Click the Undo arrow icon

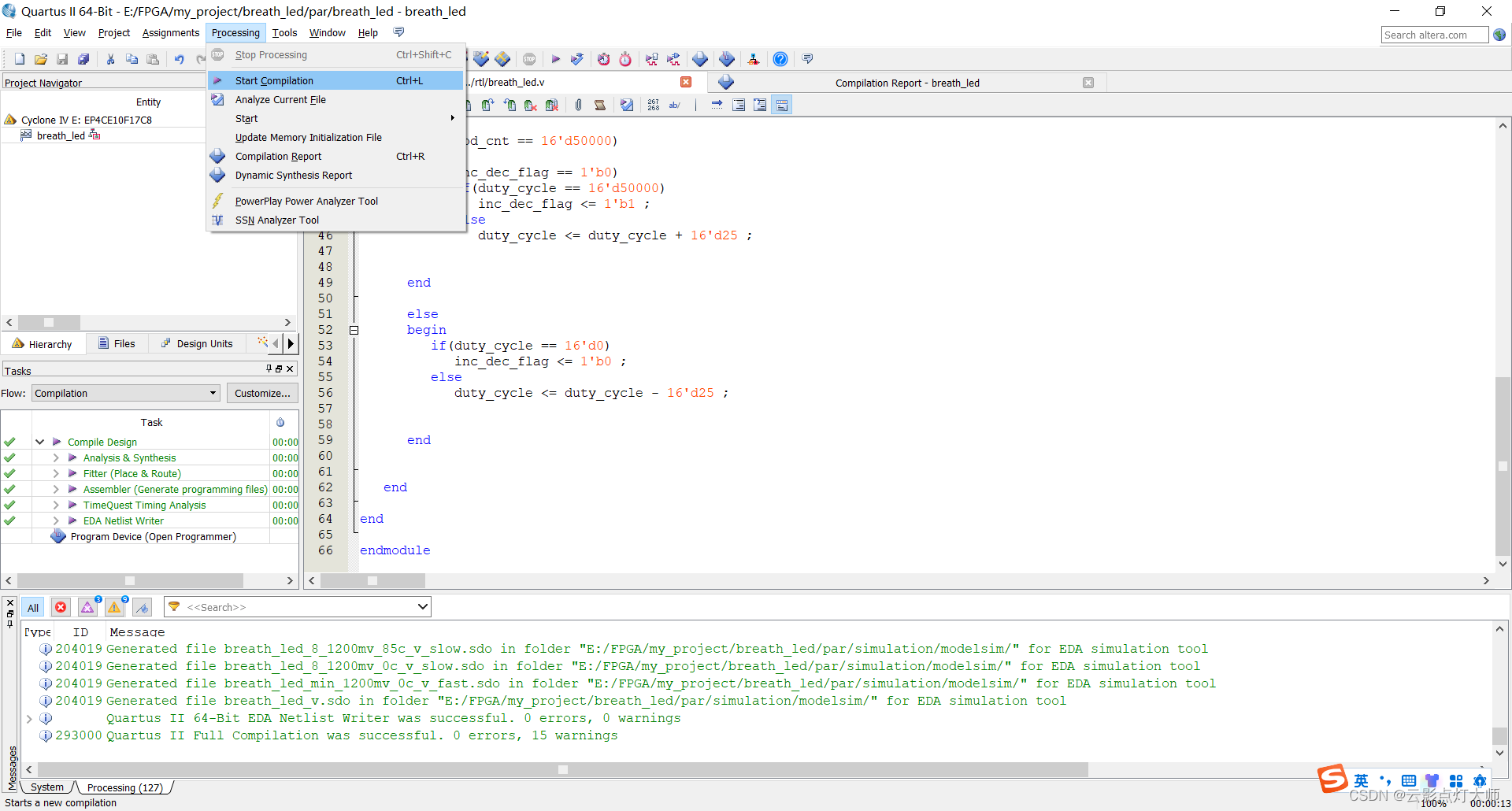(x=179, y=59)
